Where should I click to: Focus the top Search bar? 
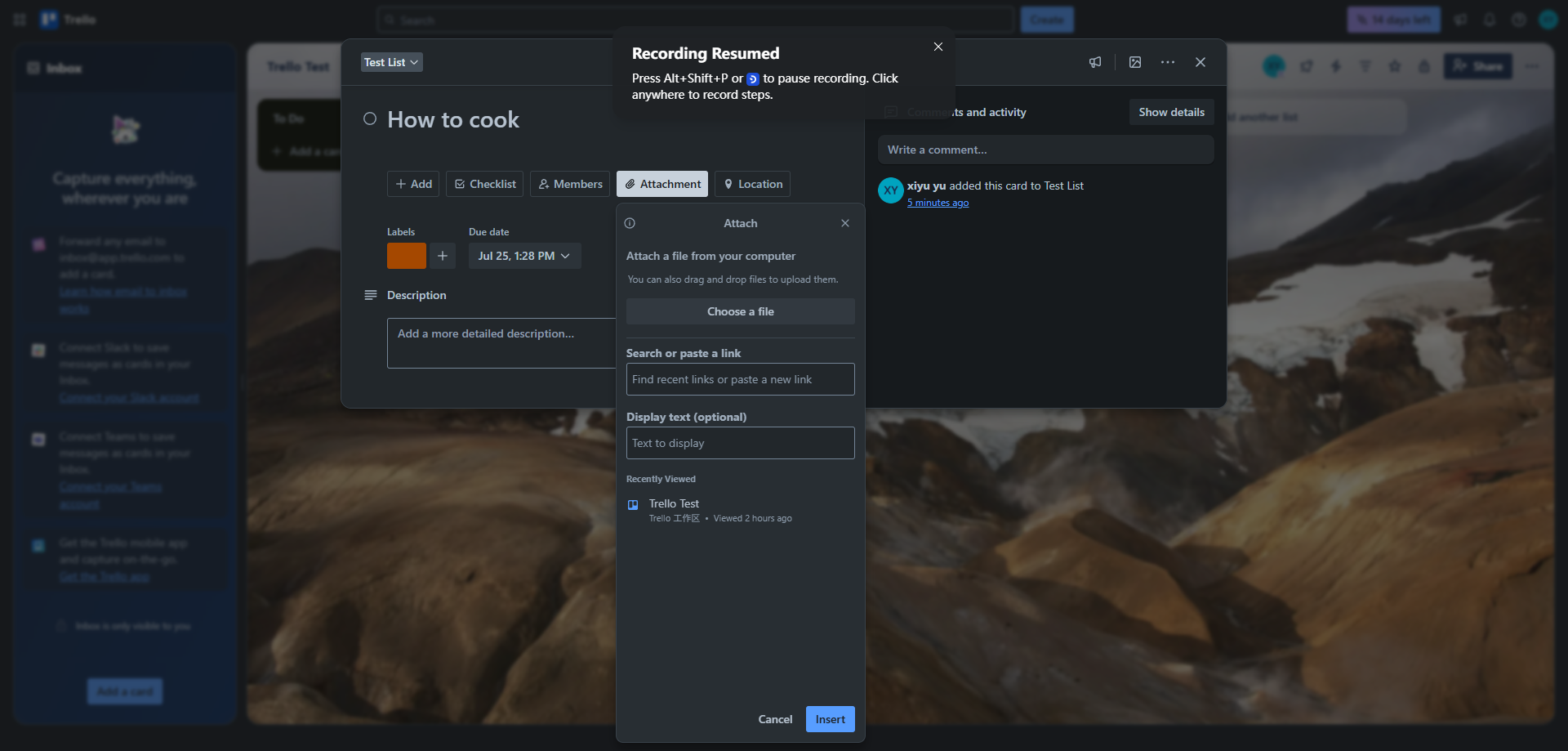(696, 20)
